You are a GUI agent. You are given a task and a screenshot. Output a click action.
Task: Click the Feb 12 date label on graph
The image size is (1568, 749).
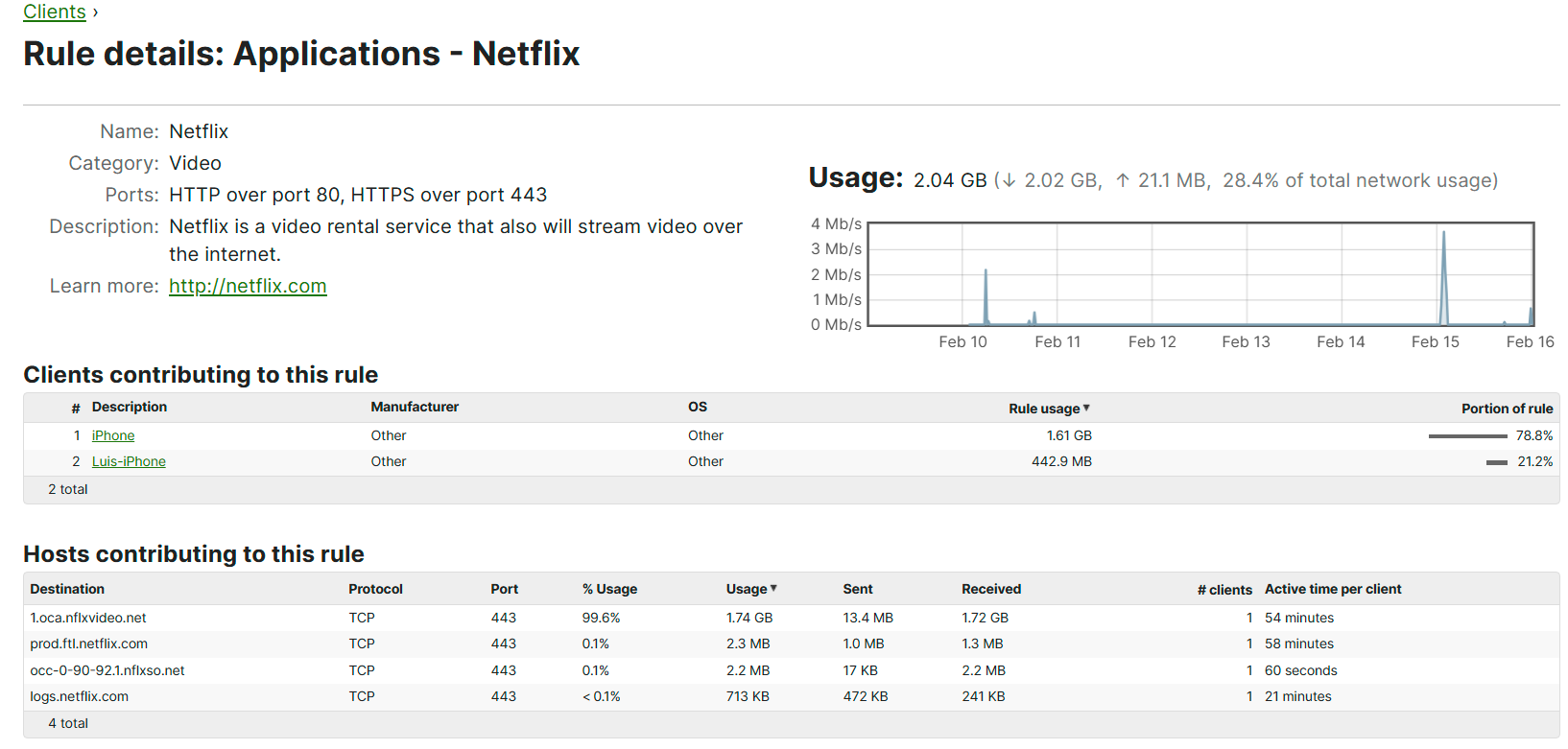pos(1152,341)
